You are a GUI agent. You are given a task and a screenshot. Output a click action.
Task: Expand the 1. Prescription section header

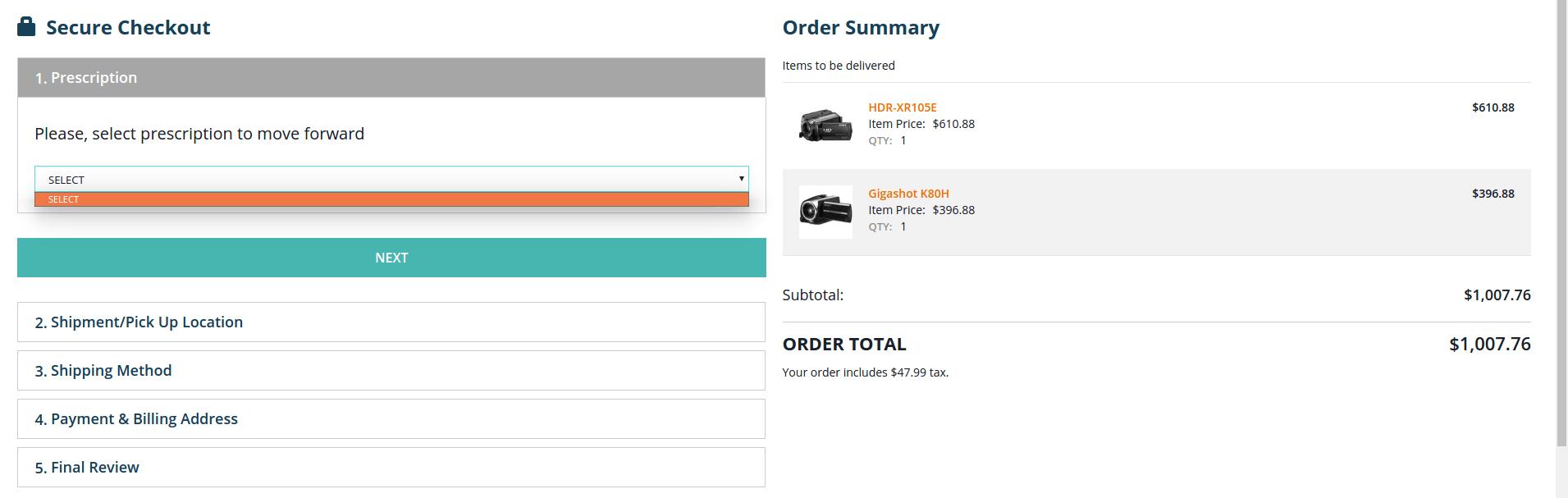click(391, 77)
